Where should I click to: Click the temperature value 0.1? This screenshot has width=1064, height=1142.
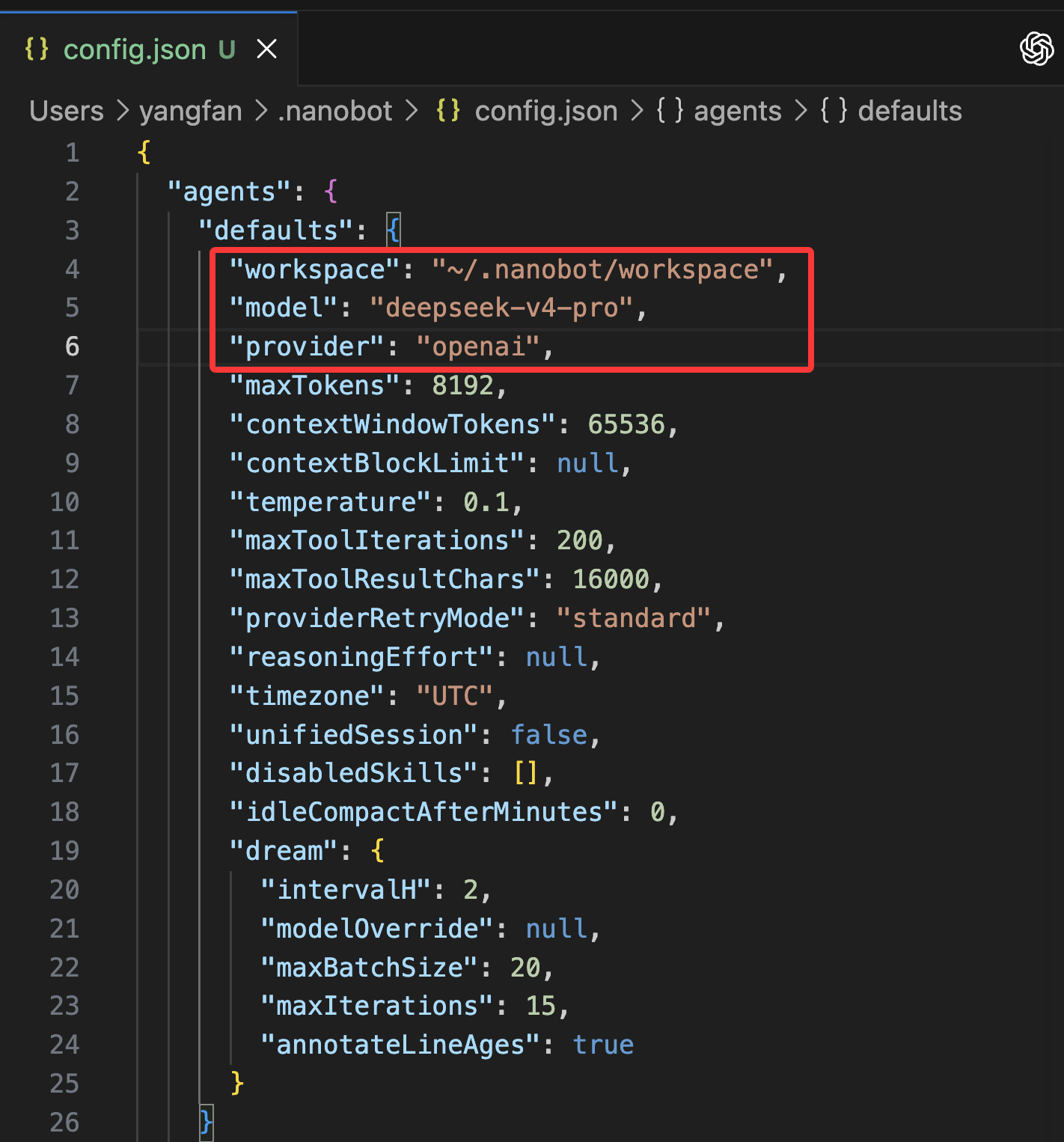pyautogui.click(x=486, y=502)
